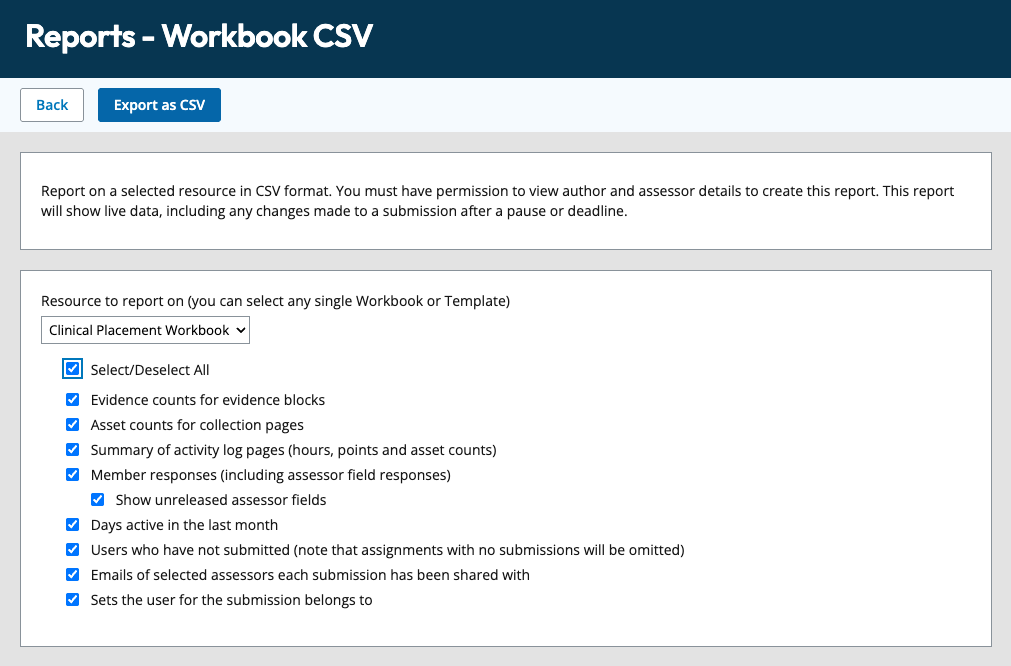
Task: Click the Days active in the last month label
Action: click(184, 525)
